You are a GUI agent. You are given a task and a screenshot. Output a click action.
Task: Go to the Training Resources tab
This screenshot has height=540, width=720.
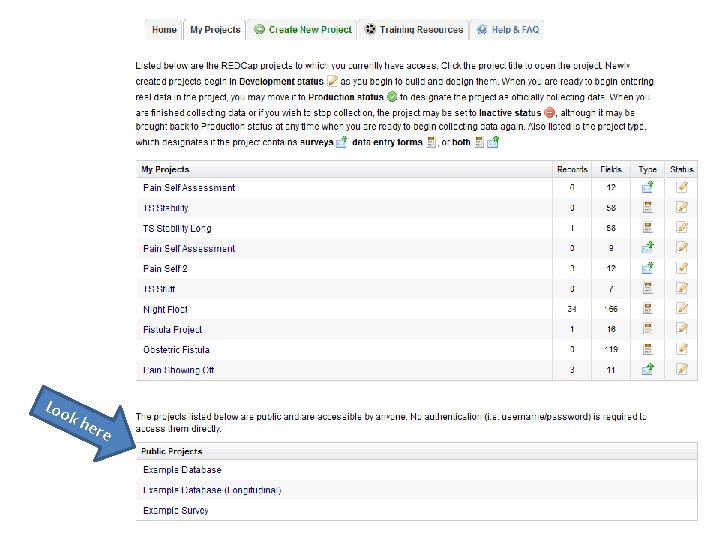pyautogui.click(x=413, y=30)
